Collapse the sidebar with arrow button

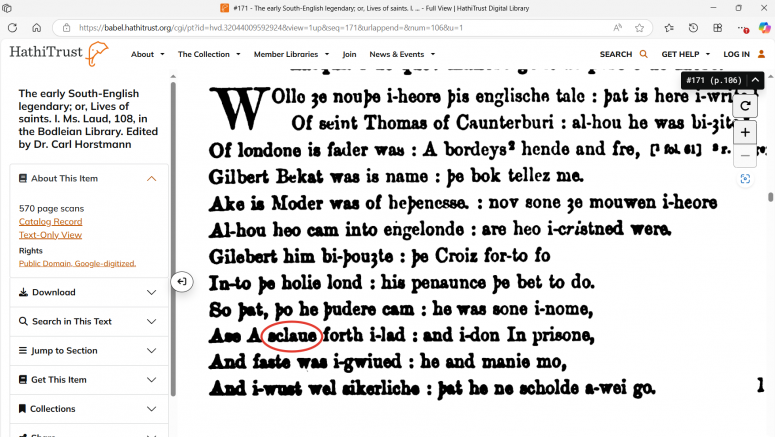(x=182, y=282)
